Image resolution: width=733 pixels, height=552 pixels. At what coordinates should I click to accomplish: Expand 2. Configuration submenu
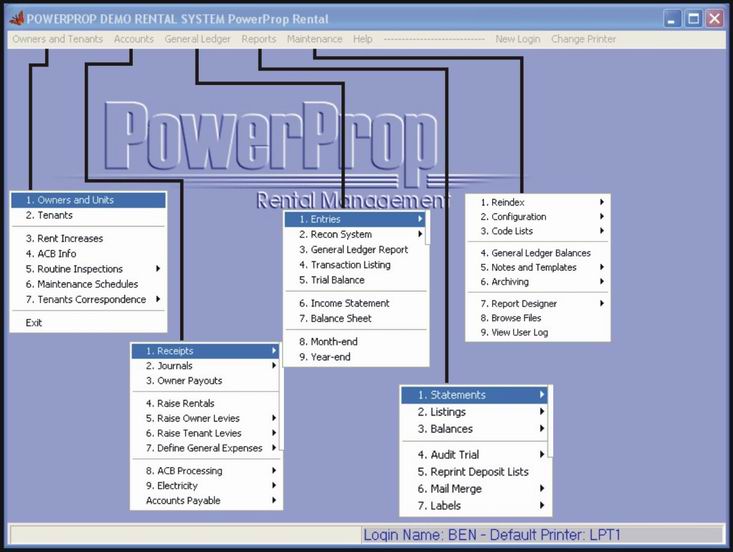coord(538,217)
